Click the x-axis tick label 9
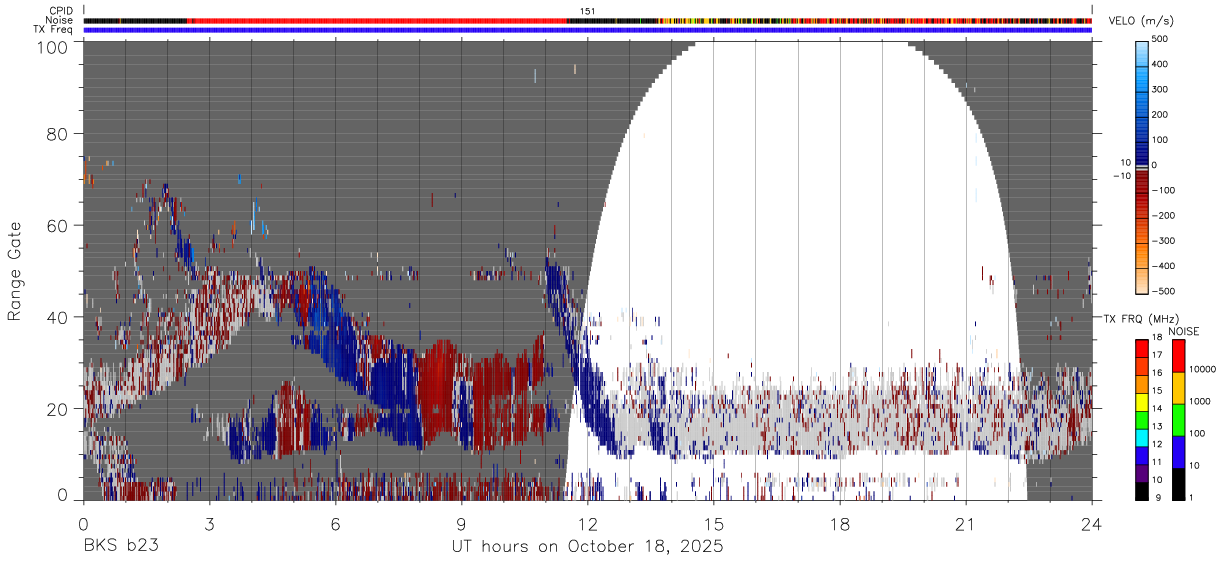 pos(461,524)
